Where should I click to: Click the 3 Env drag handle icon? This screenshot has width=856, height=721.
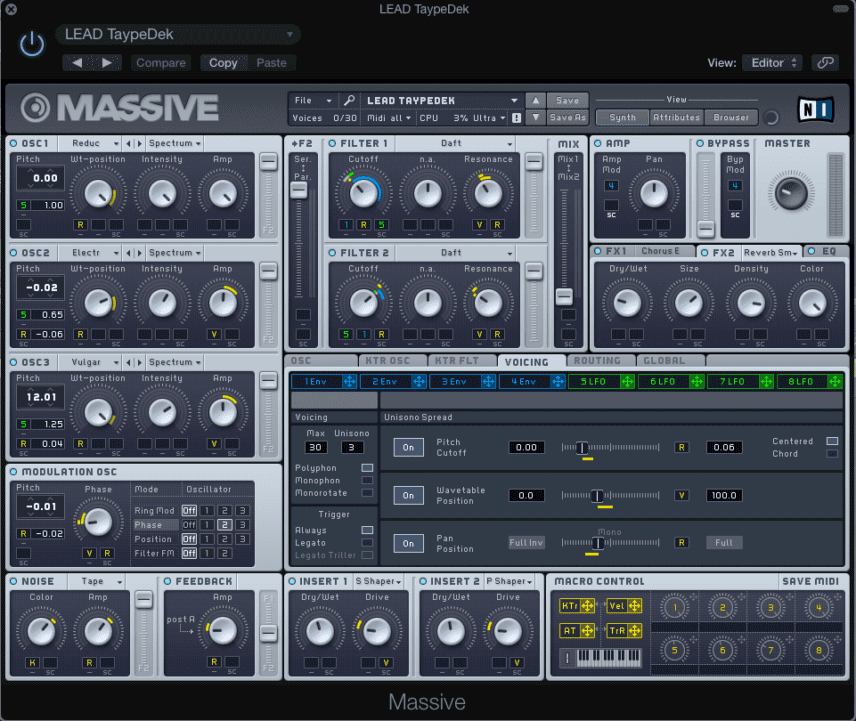tap(488, 382)
